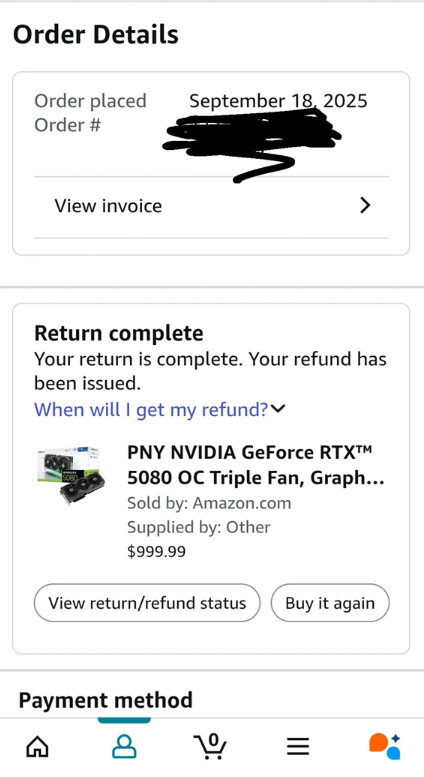Tap the September 18, 2025 order date
Viewport: 424px width, 777px height.
(278, 101)
